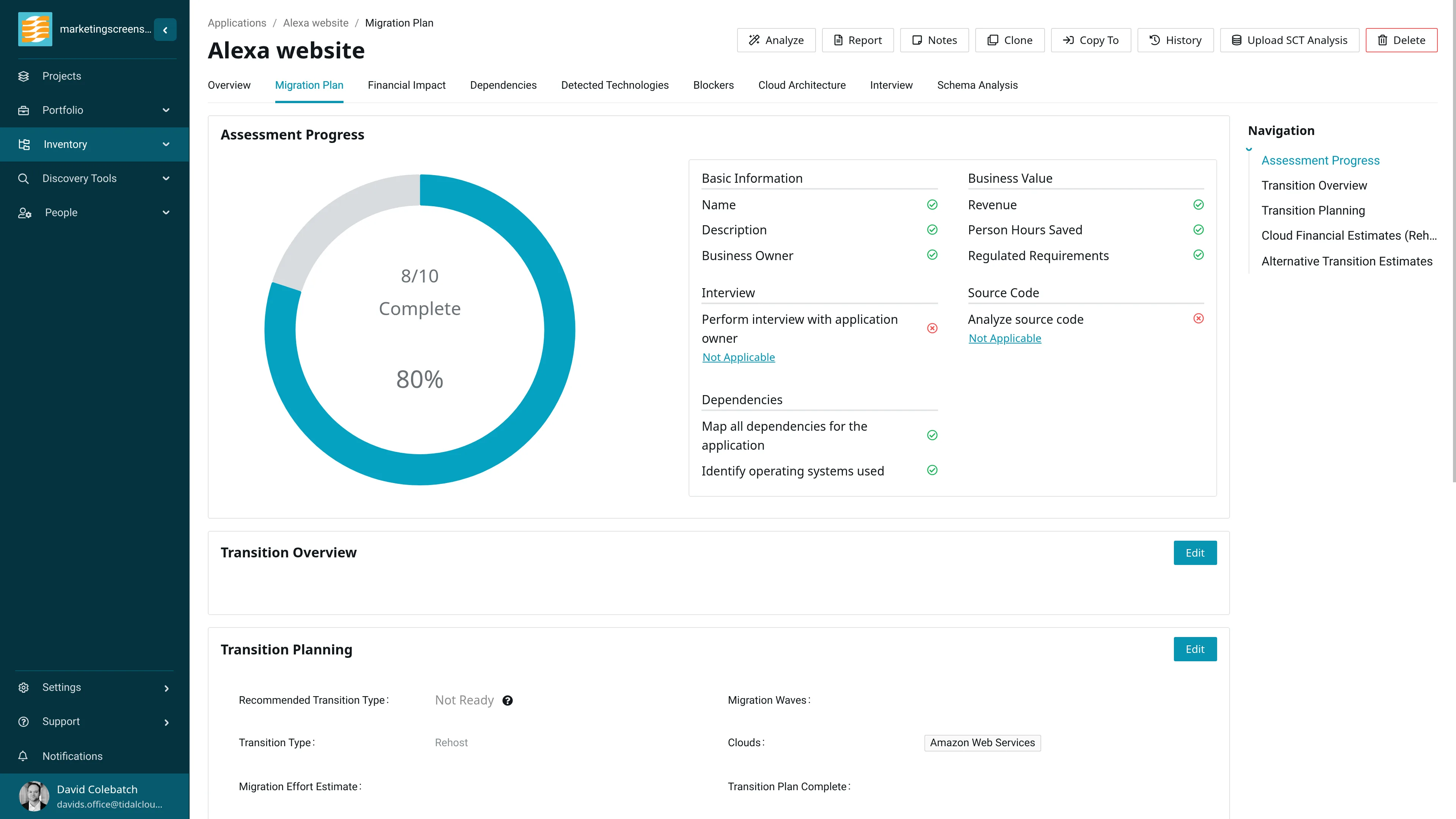Viewport: 1456px width, 819px height.
Task: Expand the Inventory menu chevron
Action: [x=166, y=145]
